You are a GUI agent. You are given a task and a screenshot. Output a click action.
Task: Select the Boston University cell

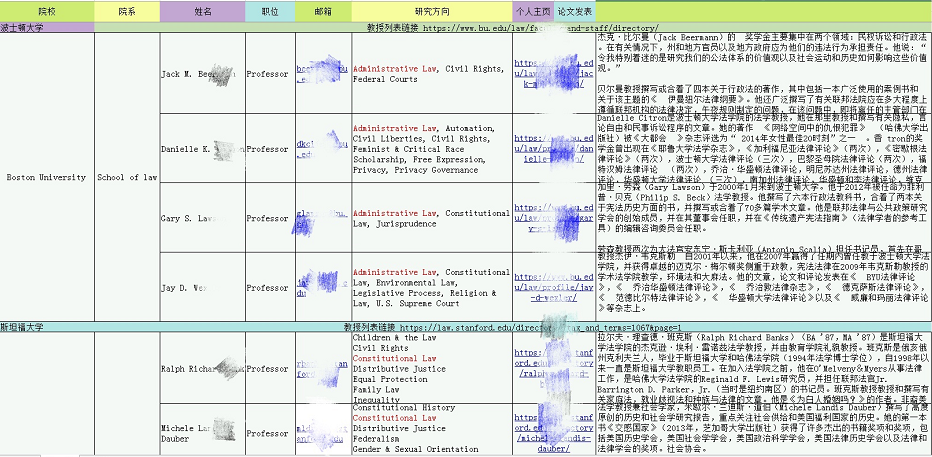coord(46,177)
